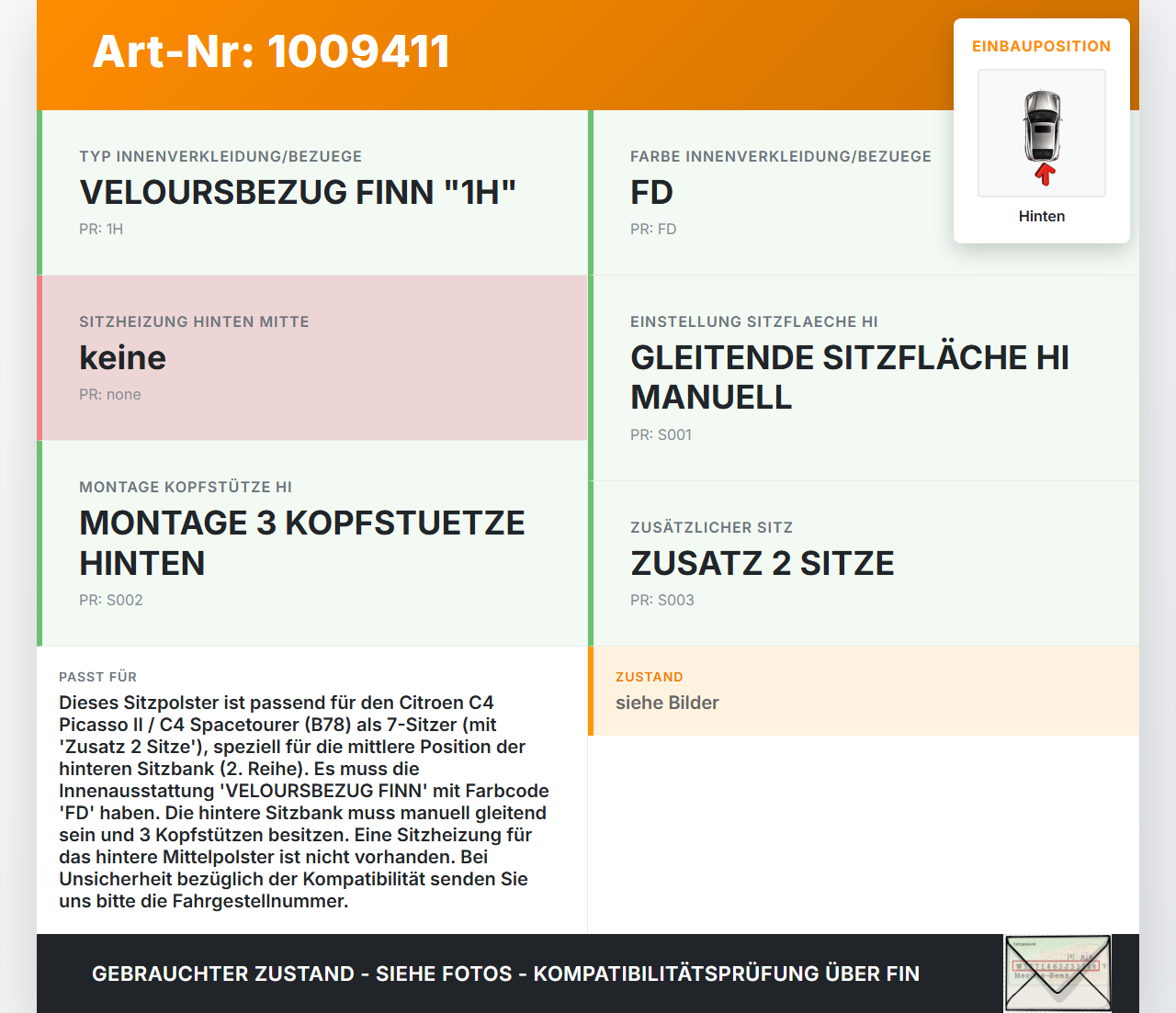The image size is (1176, 1013).
Task: Click GEBRAUCHTER ZUSTAND footer banner text
Action: 505,974
